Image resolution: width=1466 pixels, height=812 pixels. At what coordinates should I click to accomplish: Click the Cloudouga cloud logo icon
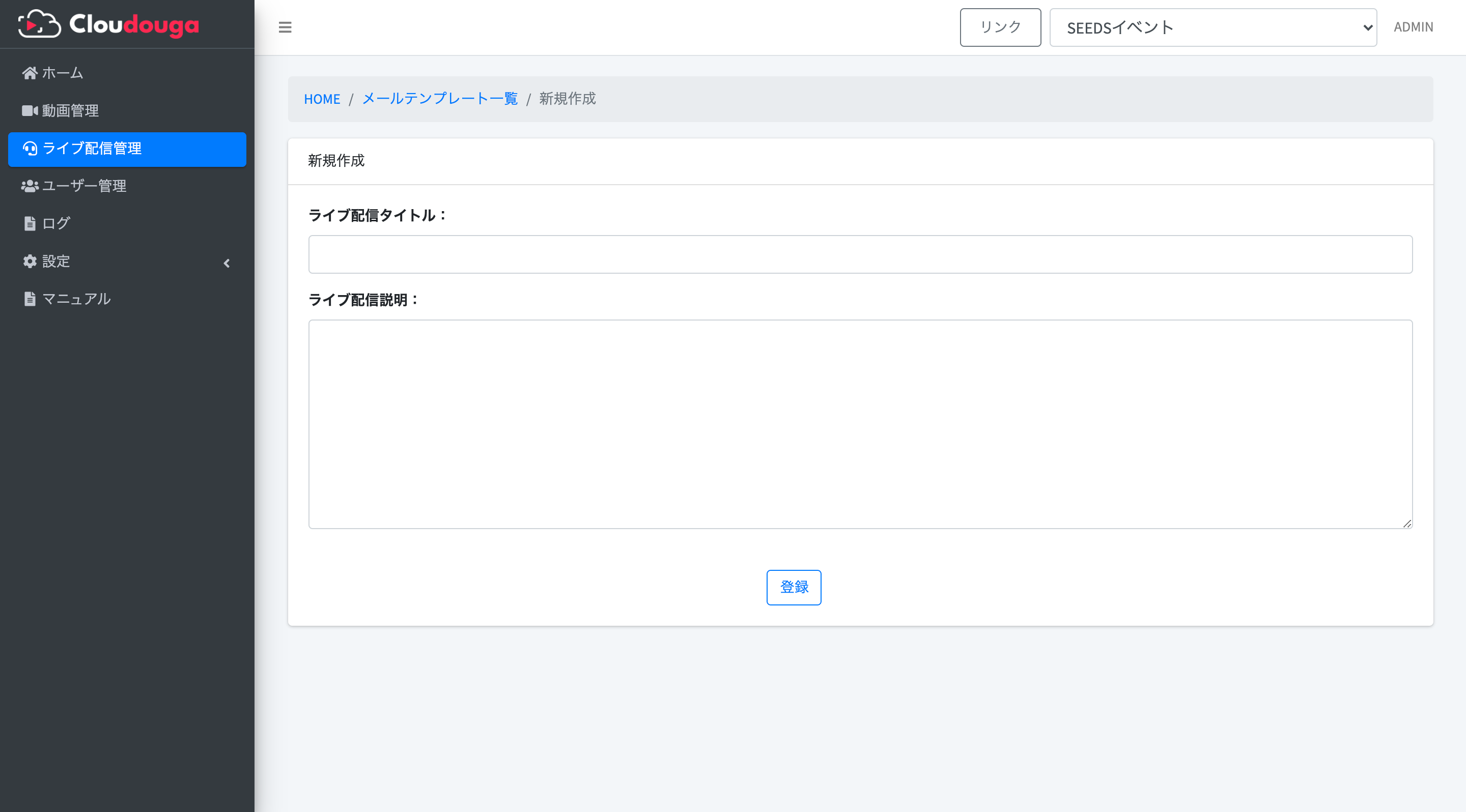point(39,24)
